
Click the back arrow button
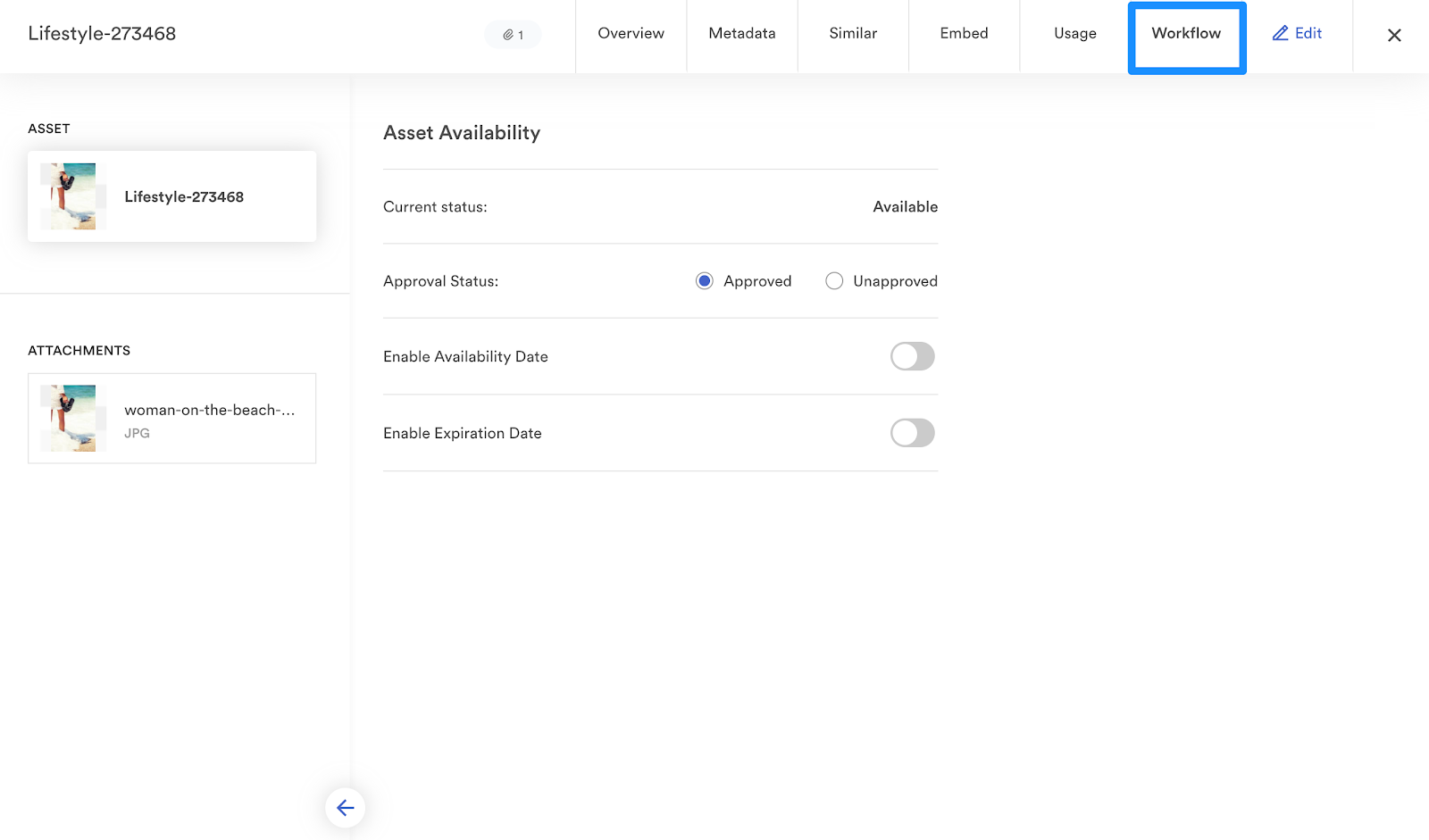(345, 808)
